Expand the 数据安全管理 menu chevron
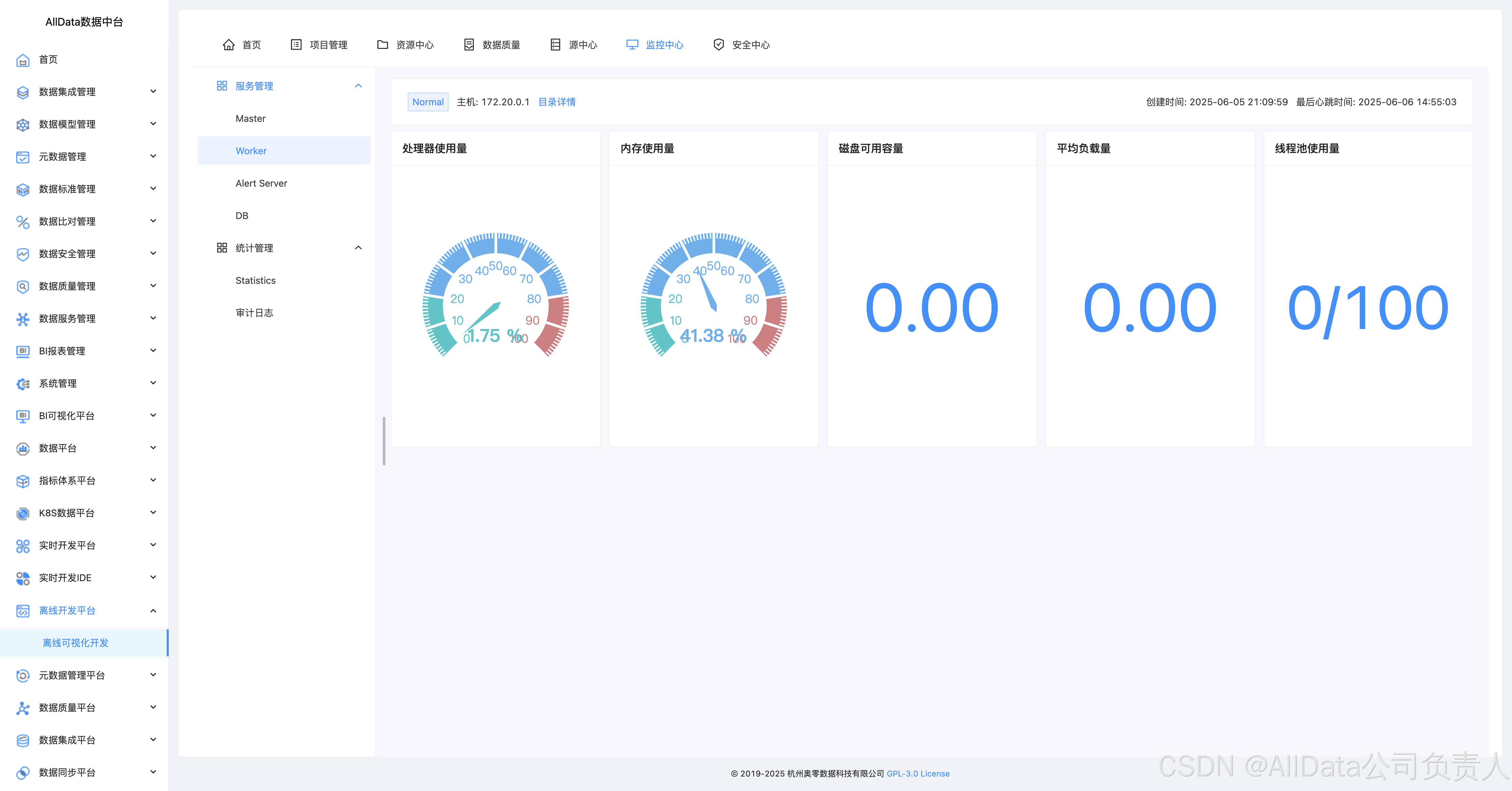 (x=153, y=253)
